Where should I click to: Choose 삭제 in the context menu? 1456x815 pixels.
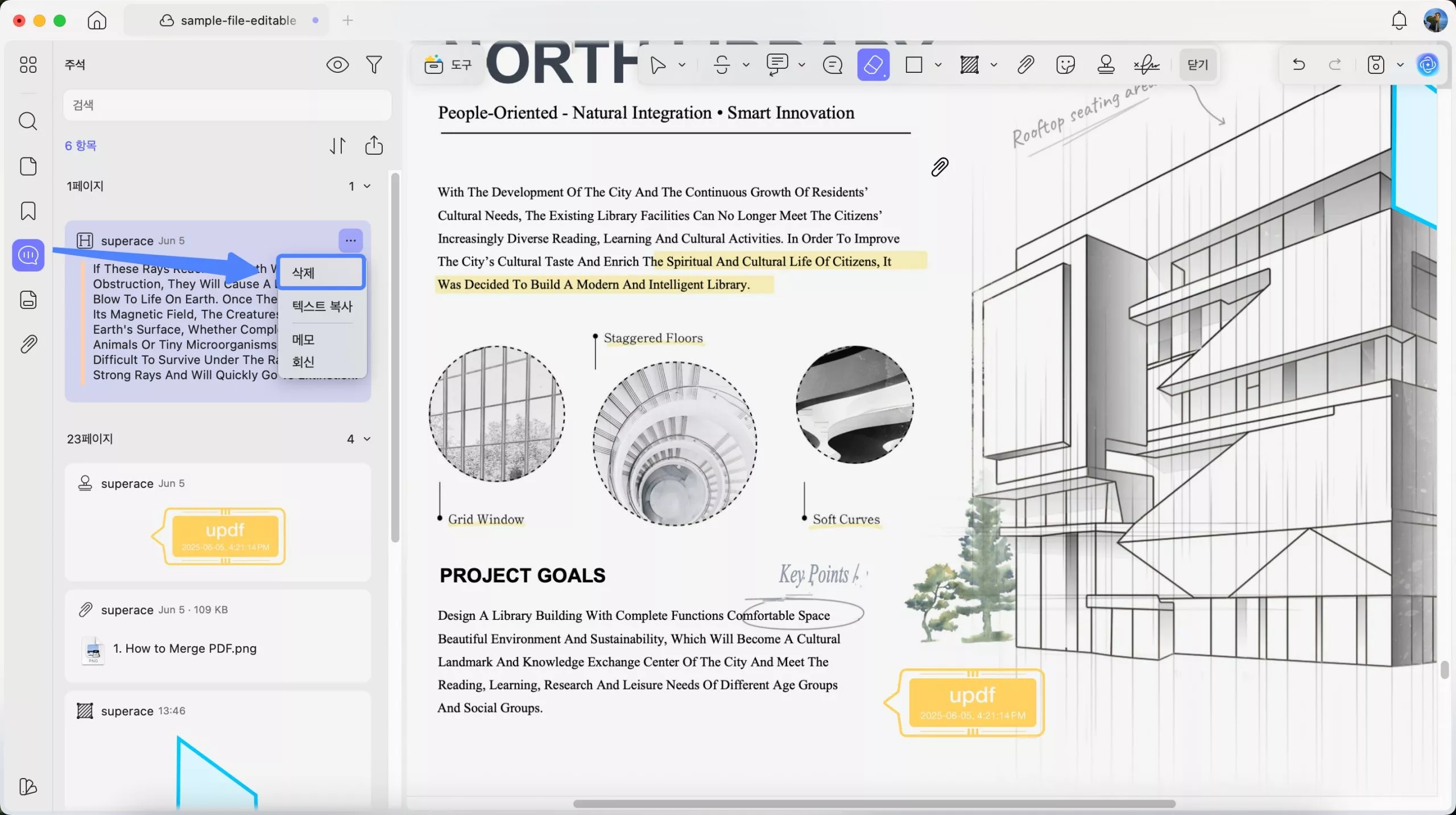click(321, 272)
